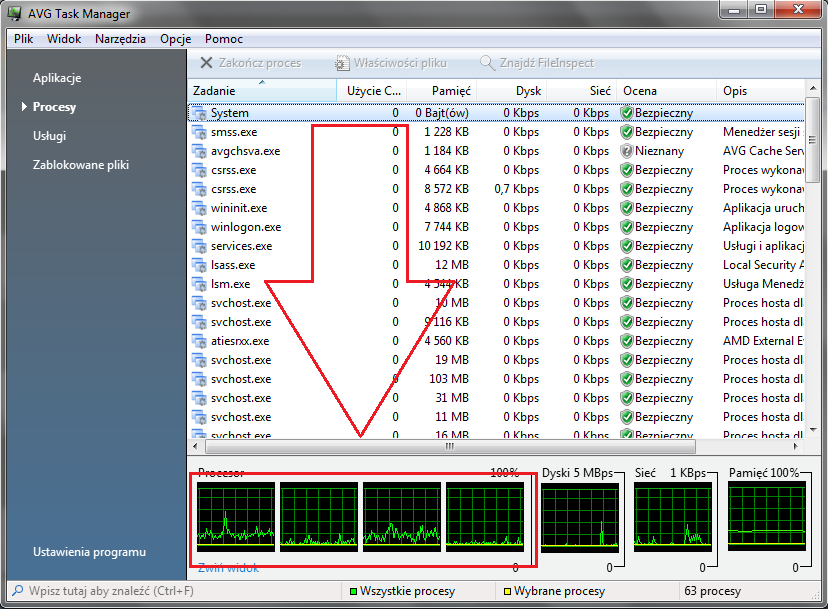
Task: Click the winlogon.exe process icon
Action: 199,227
